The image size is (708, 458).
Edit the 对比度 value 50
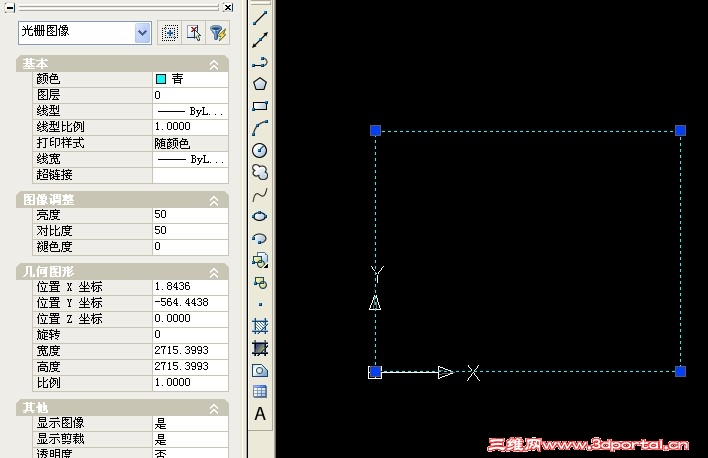[190, 231]
